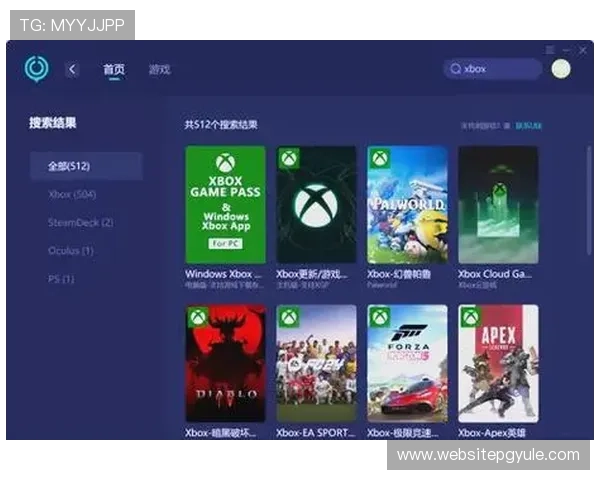600x480 pixels.
Task: Minimize the accelerator window
Action: tap(567, 50)
